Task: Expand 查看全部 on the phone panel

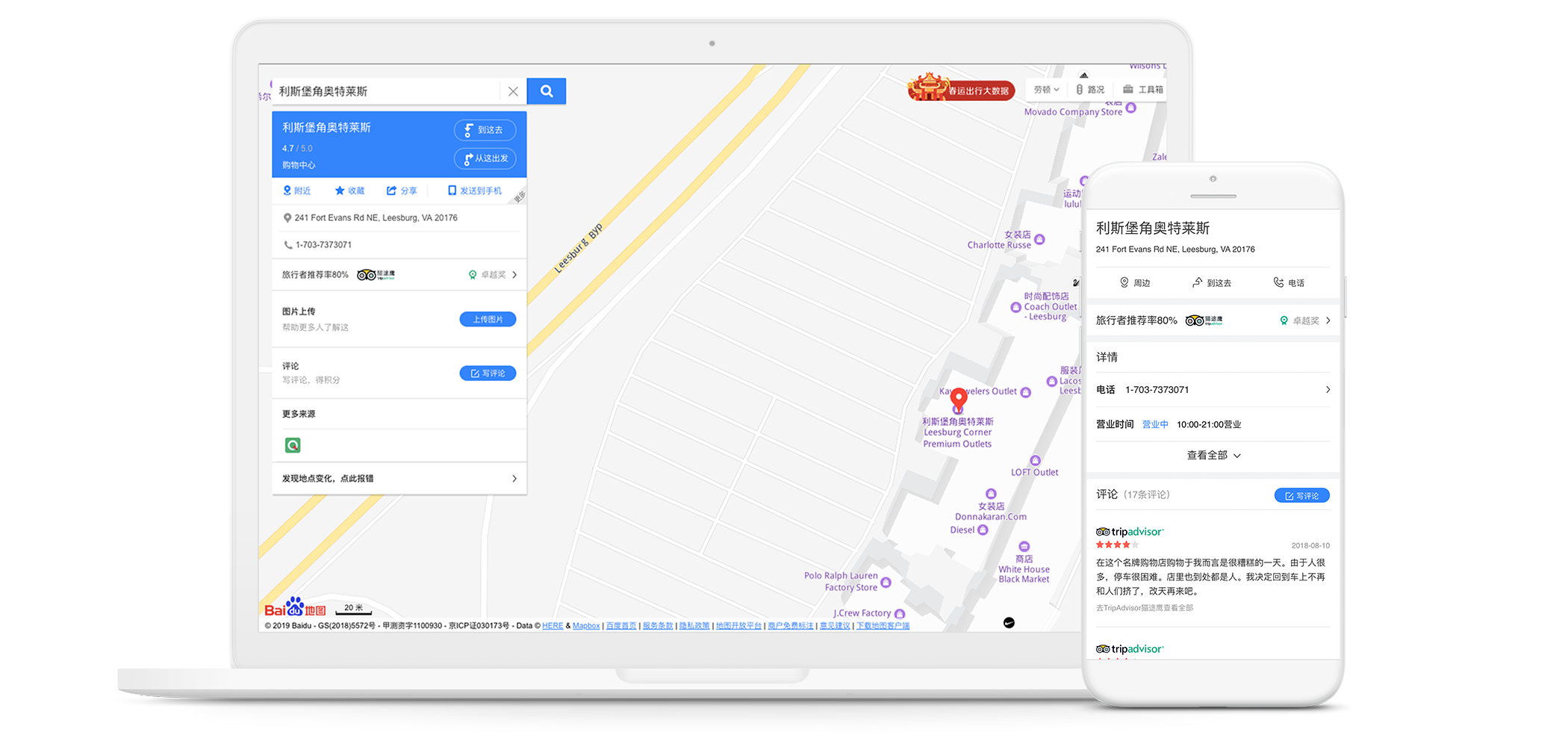Action: coord(1213,456)
